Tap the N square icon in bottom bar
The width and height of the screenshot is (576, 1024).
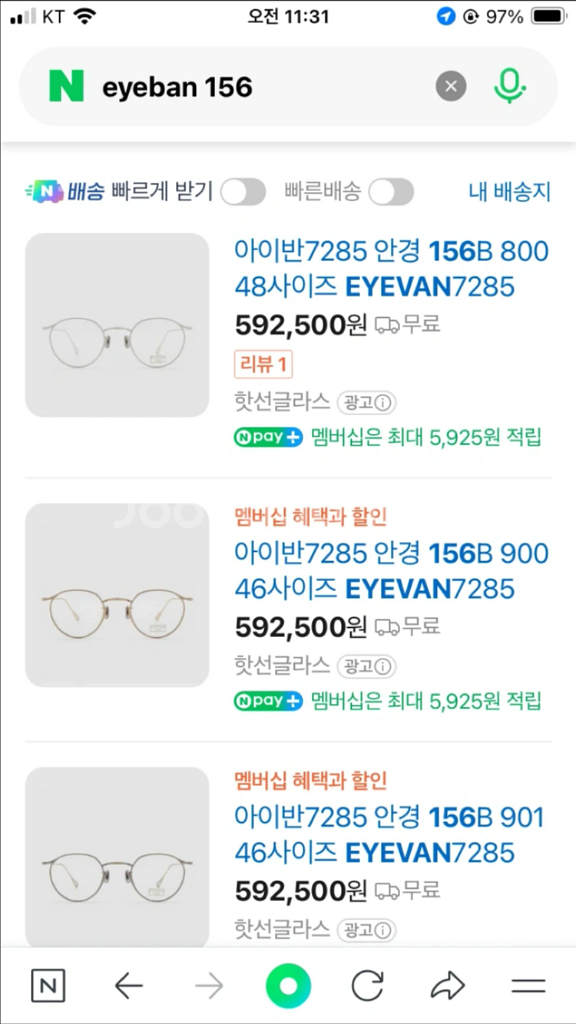pyautogui.click(x=48, y=986)
